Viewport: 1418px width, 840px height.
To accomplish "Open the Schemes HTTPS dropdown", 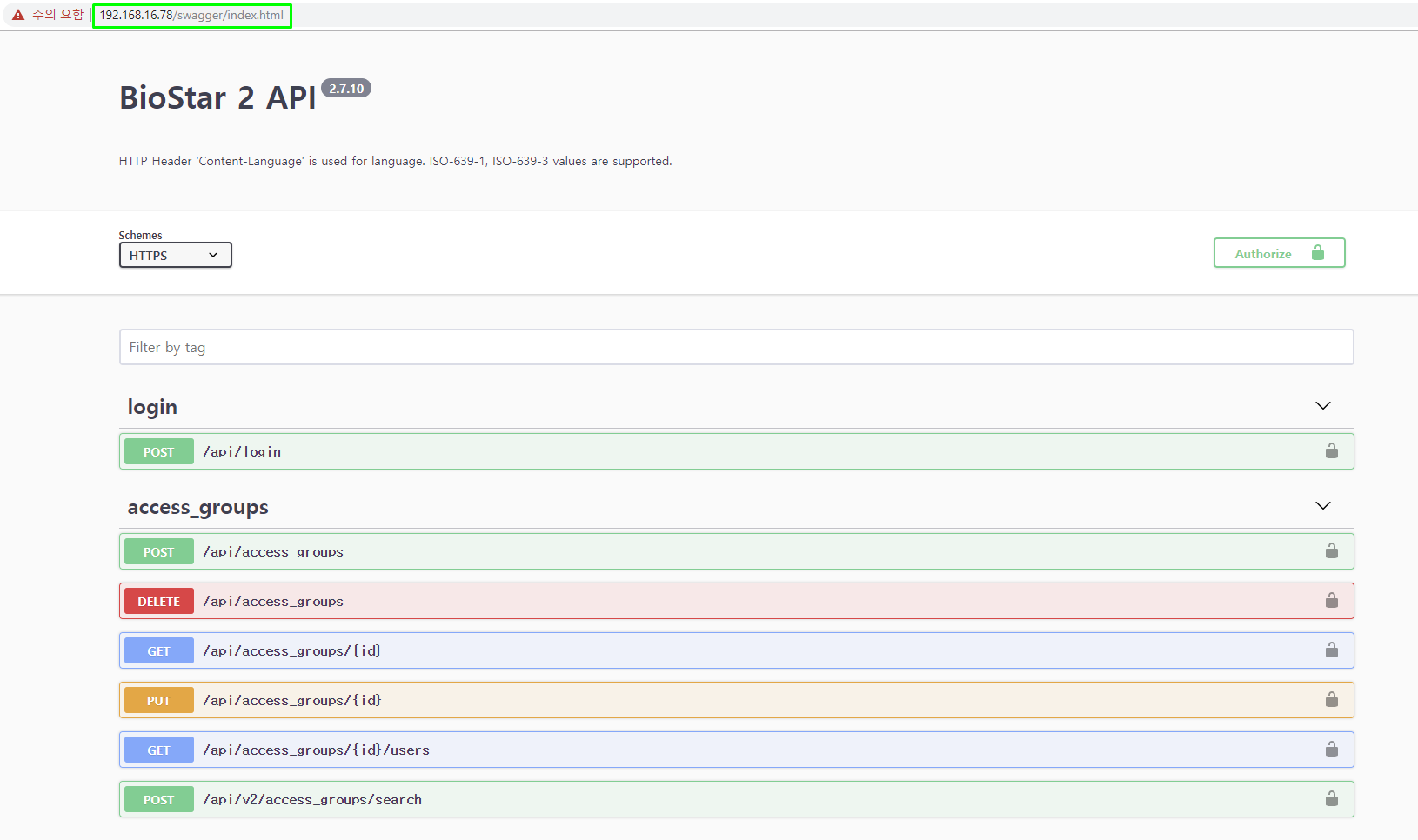I will (x=175, y=255).
